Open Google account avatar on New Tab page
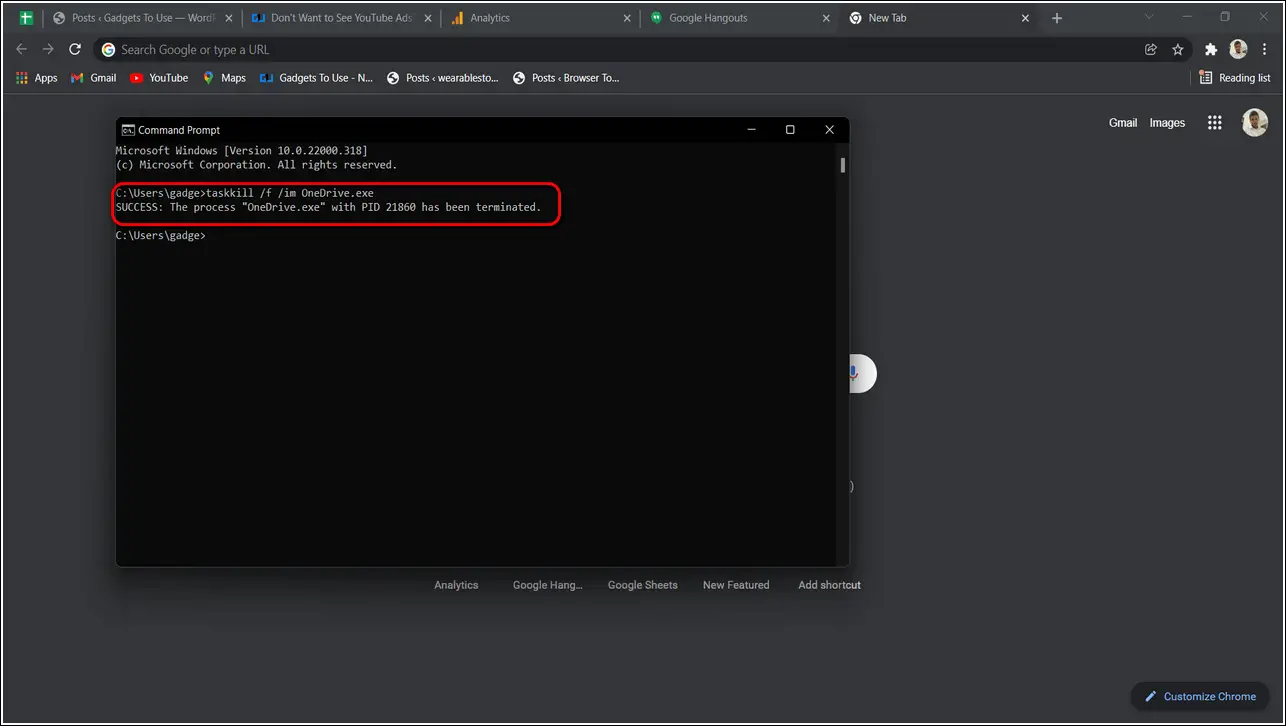This screenshot has width=1286, height=726. [1255, 123]
